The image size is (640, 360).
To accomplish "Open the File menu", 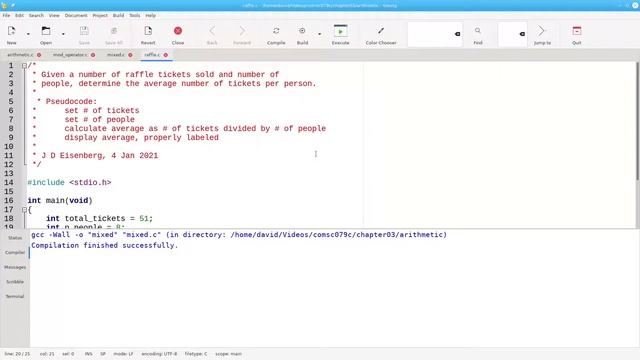I will click(x=6, y=16).
